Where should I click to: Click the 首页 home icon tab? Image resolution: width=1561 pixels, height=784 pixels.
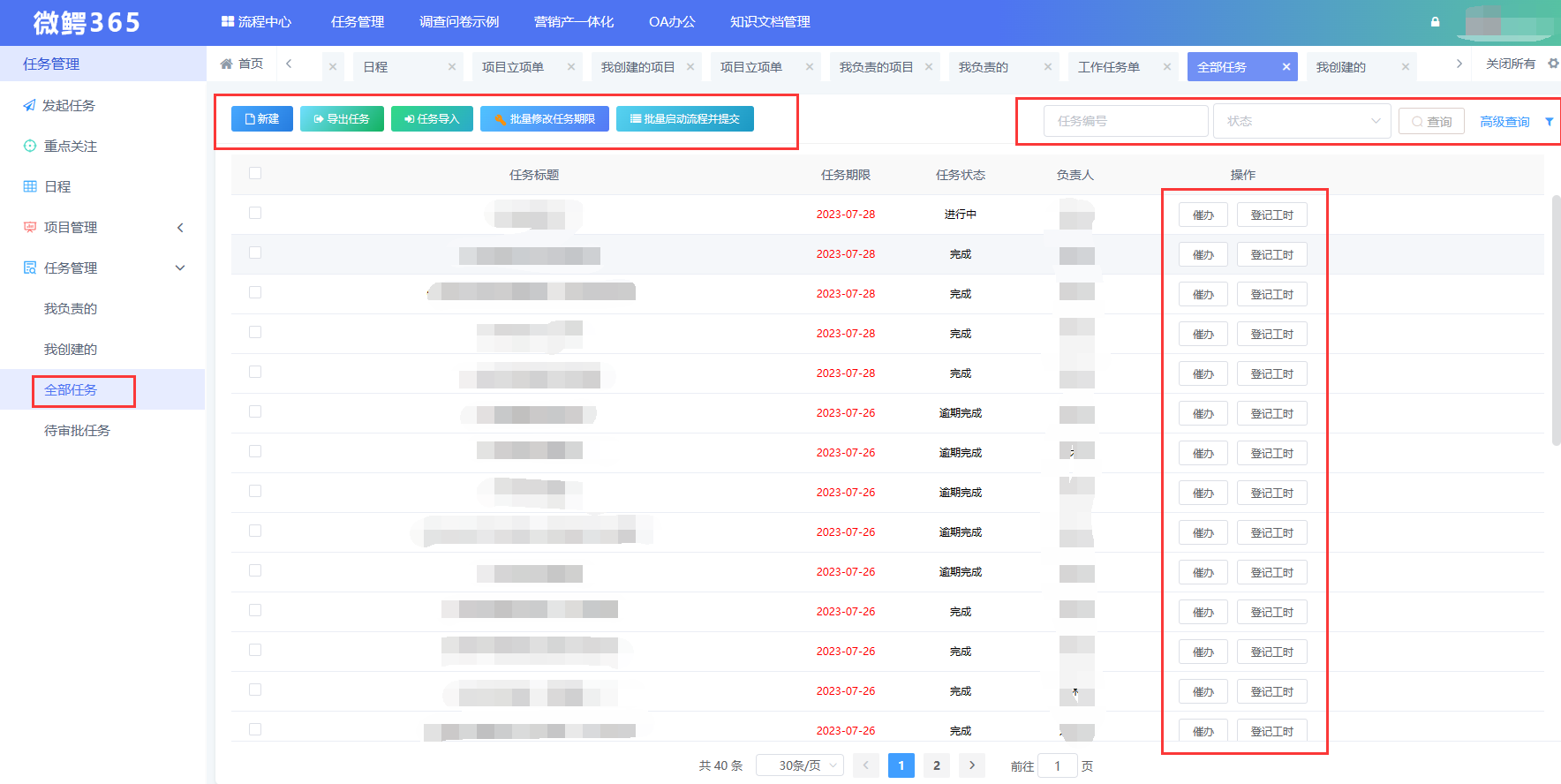click(x=227, y=64)
